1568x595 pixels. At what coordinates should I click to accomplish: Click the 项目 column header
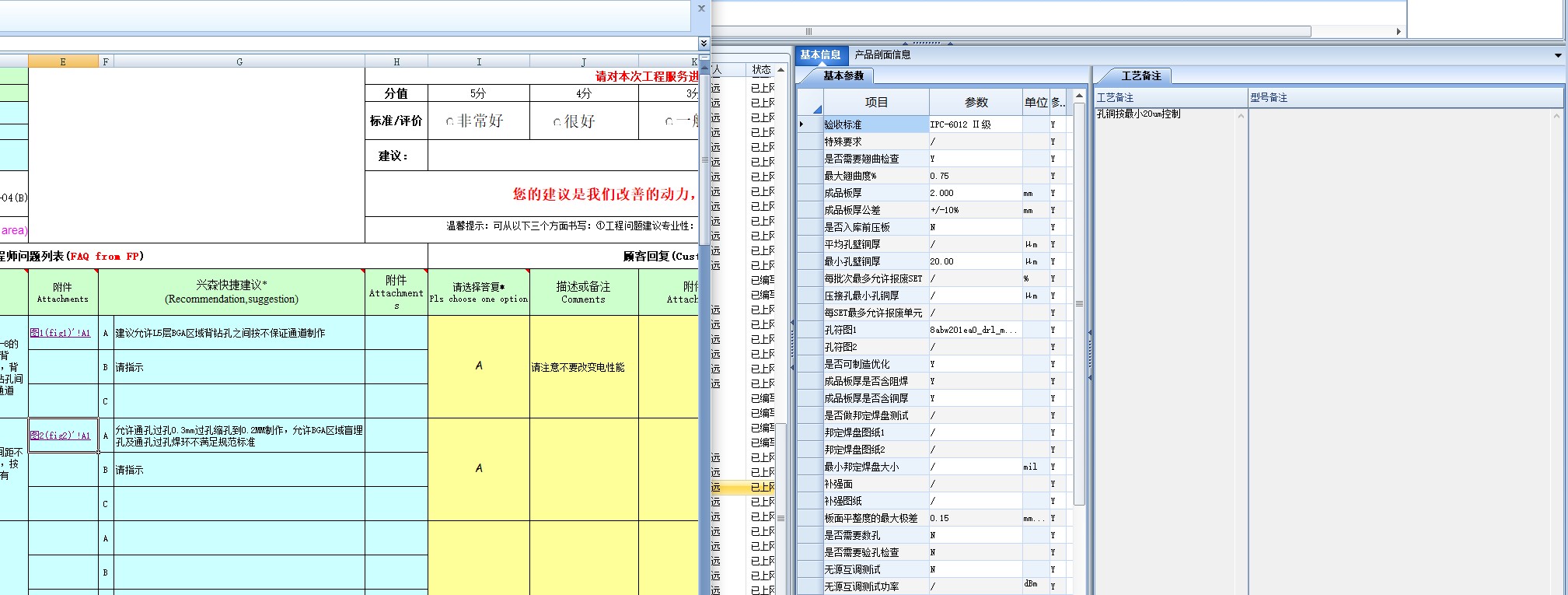tap(876, 102)
